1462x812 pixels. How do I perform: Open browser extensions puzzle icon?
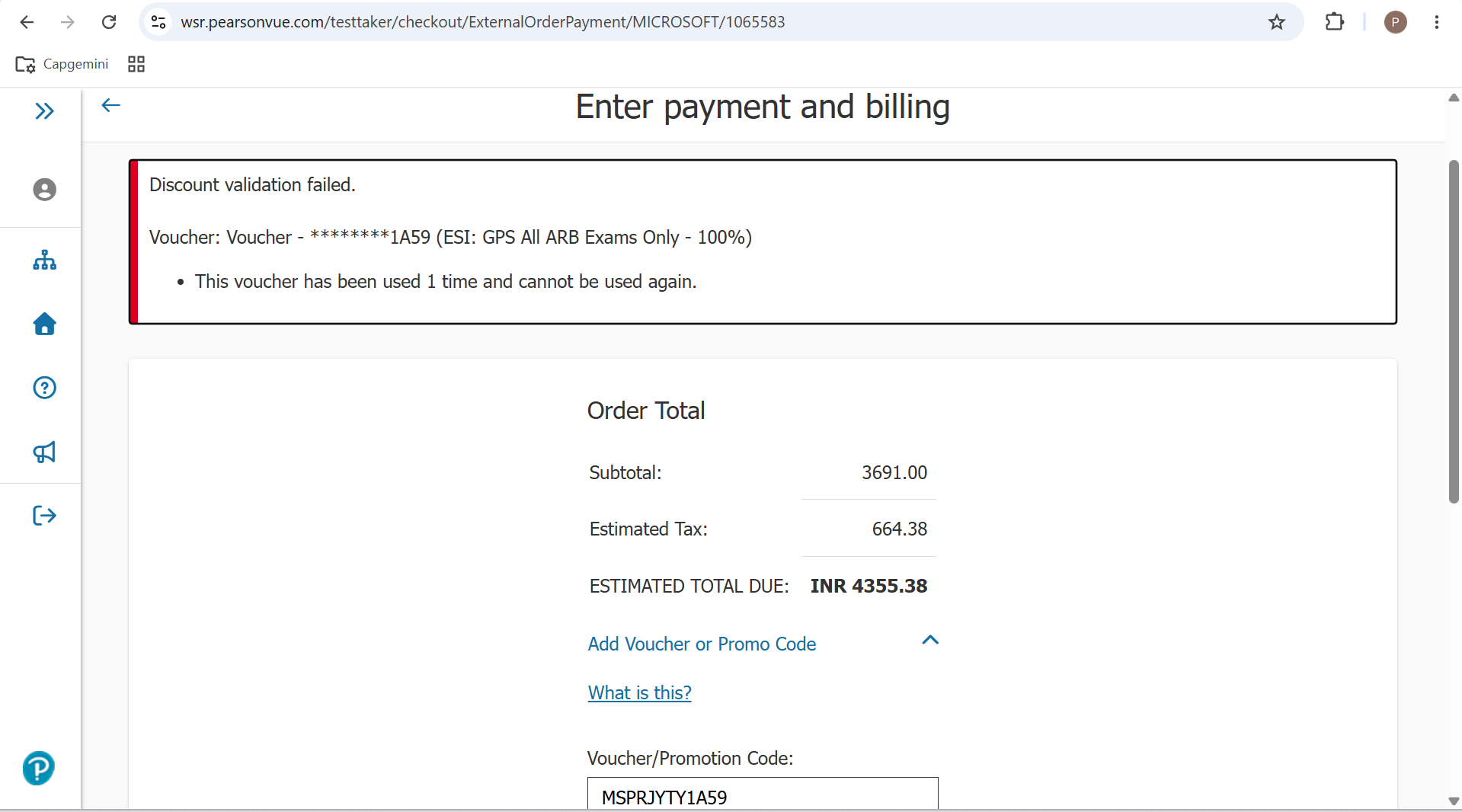pyautogui.click(x=1334, y=22)
